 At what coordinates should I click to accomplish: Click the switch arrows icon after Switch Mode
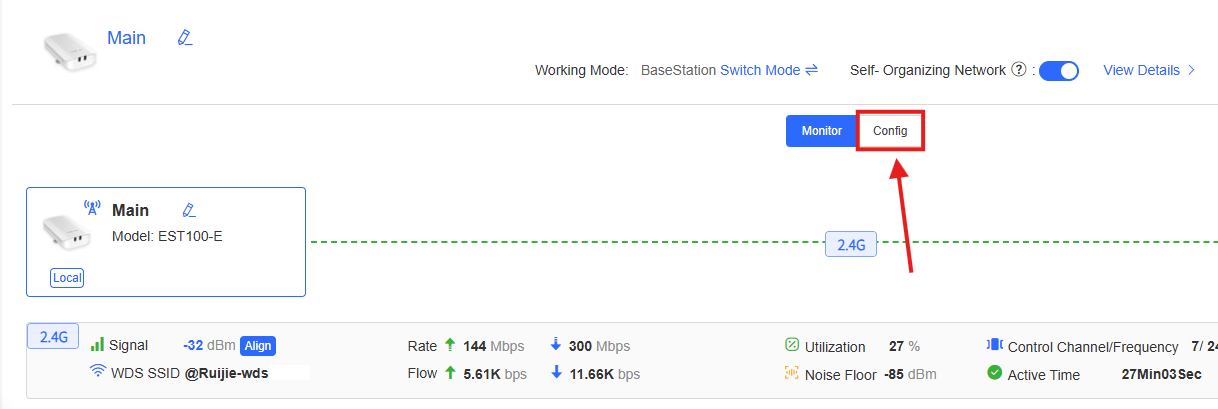coord(812,70)
